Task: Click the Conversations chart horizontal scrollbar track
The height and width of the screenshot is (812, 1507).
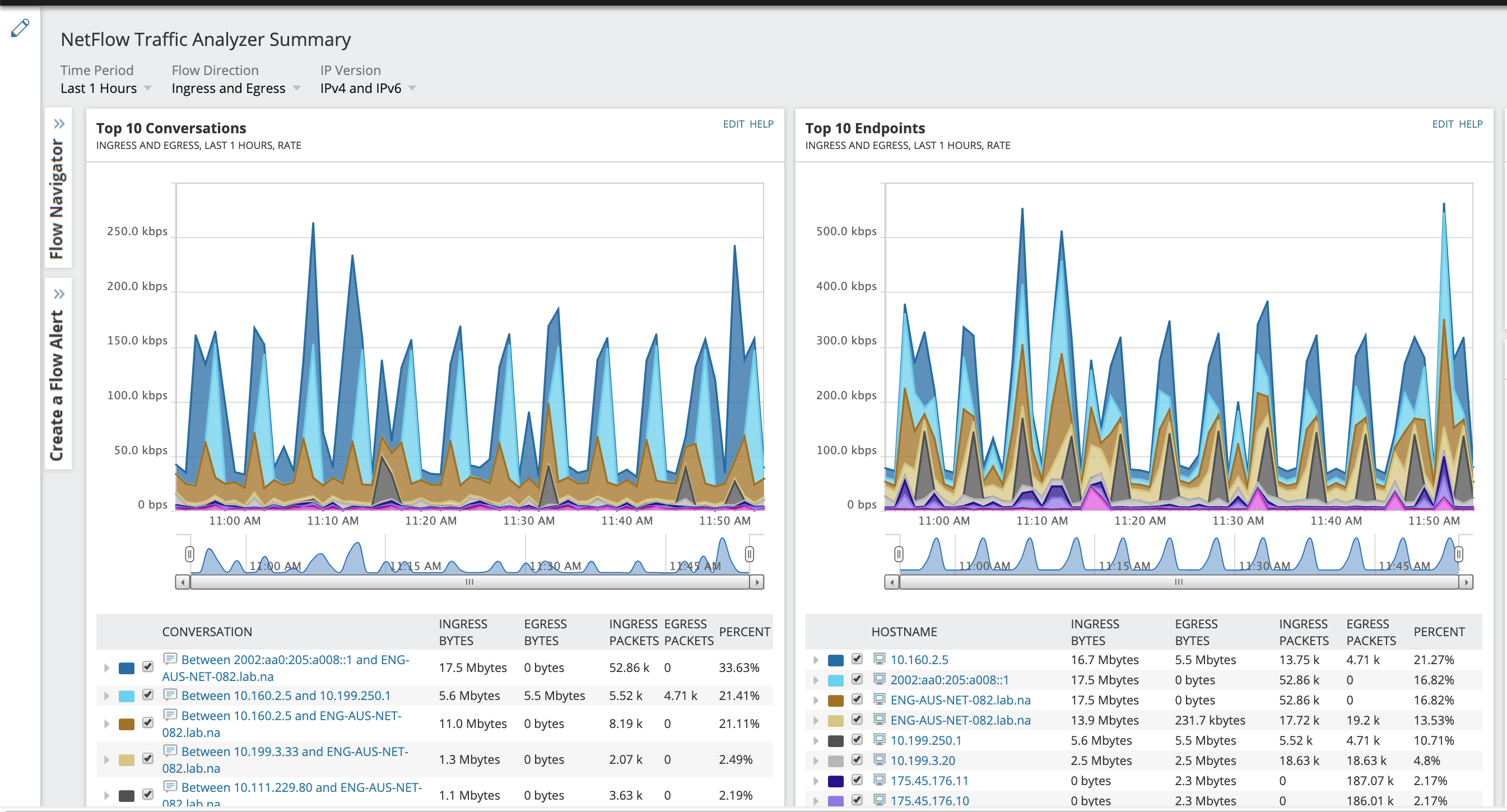Action: [469, 582]
